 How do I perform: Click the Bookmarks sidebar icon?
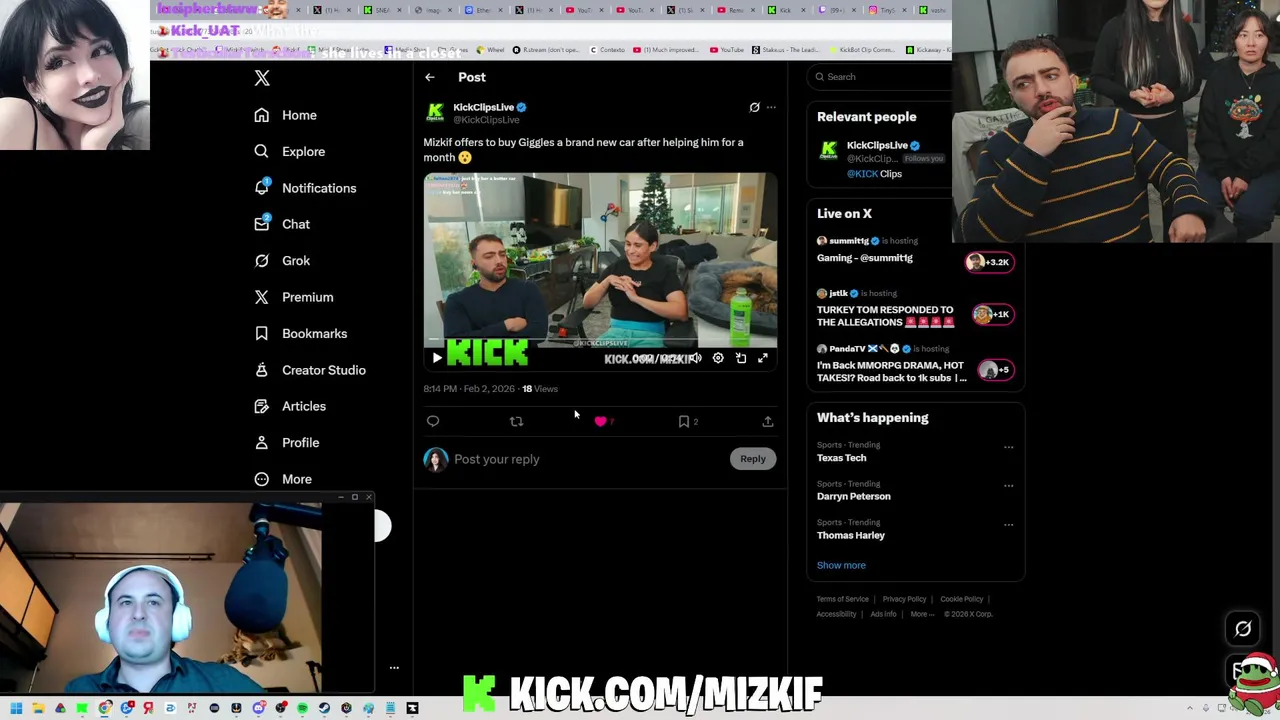click(x=261, y=333)
